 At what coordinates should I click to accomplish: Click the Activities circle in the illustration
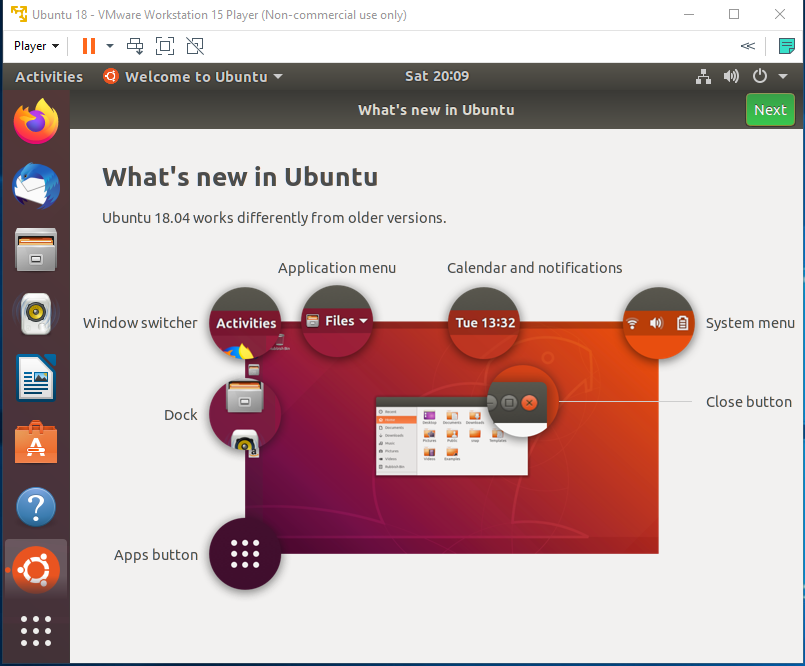coord(246,323)
